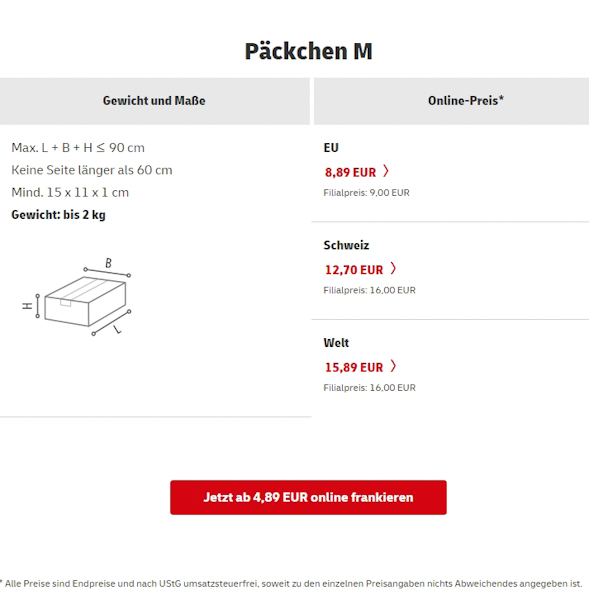Select the Gewicht und Maße column header
This screenshot has height=600, width=589.
154,101
